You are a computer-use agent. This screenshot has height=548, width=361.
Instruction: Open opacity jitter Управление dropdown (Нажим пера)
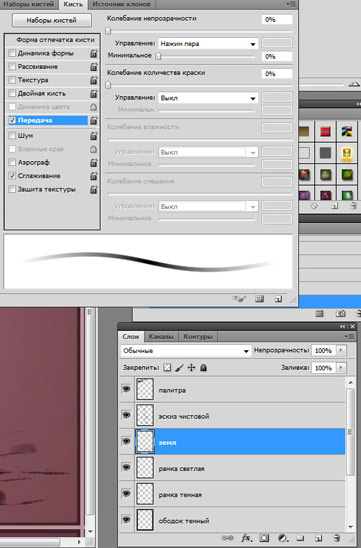point(208,44)
